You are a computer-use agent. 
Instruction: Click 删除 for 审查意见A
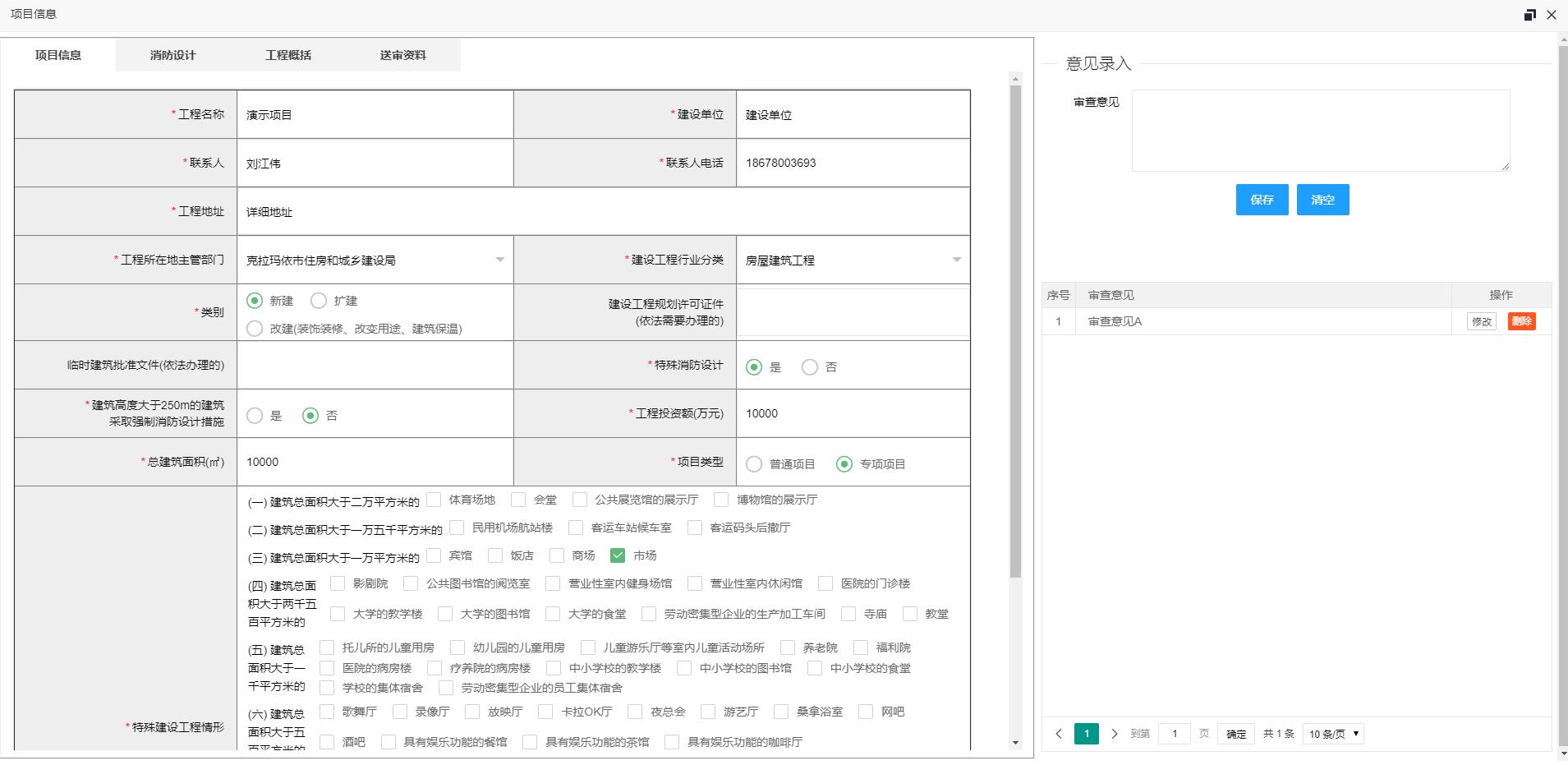[1522, 321]
